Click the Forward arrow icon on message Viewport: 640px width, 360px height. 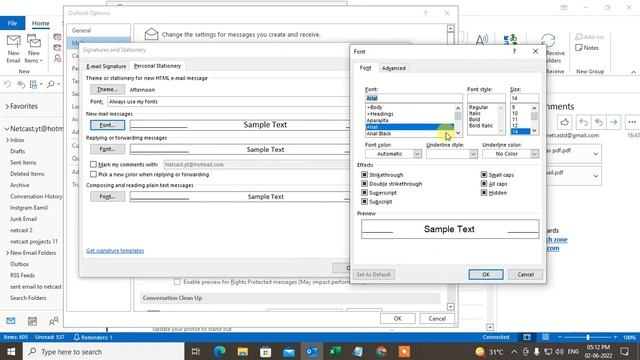(x=613, y=122)
